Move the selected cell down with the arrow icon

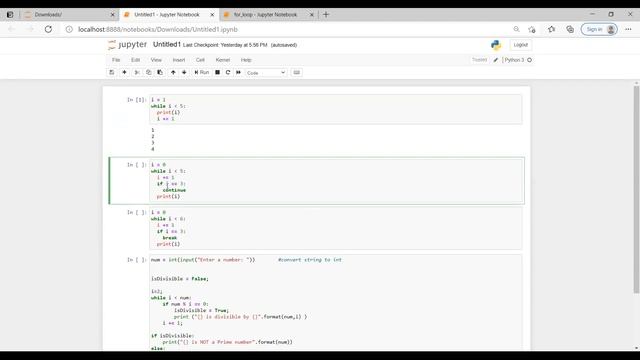[x=184, y=72]
